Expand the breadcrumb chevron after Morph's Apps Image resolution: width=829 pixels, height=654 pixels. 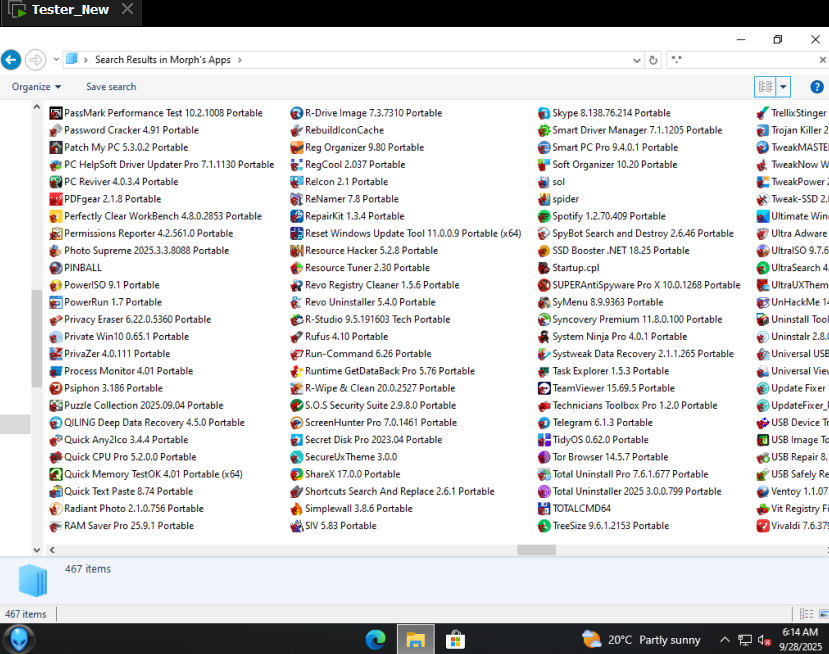tap(240, 60)
